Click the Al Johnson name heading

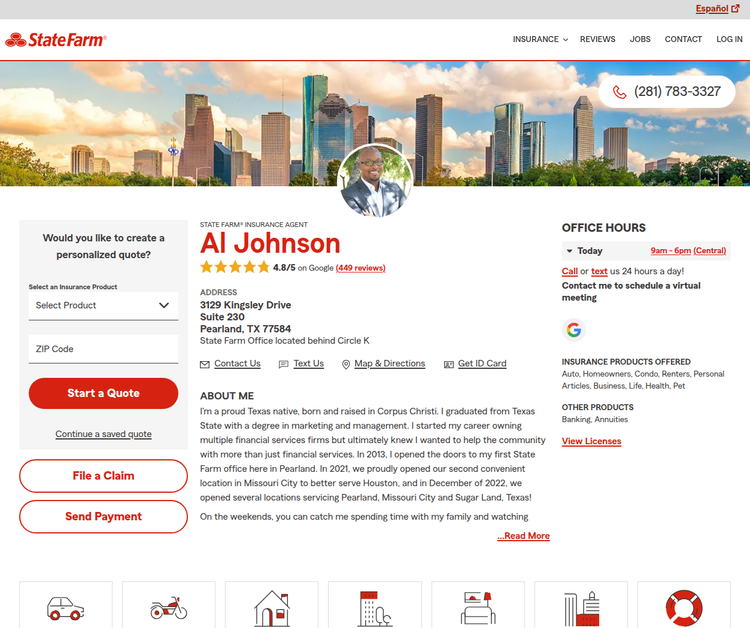tap(270, 243)
